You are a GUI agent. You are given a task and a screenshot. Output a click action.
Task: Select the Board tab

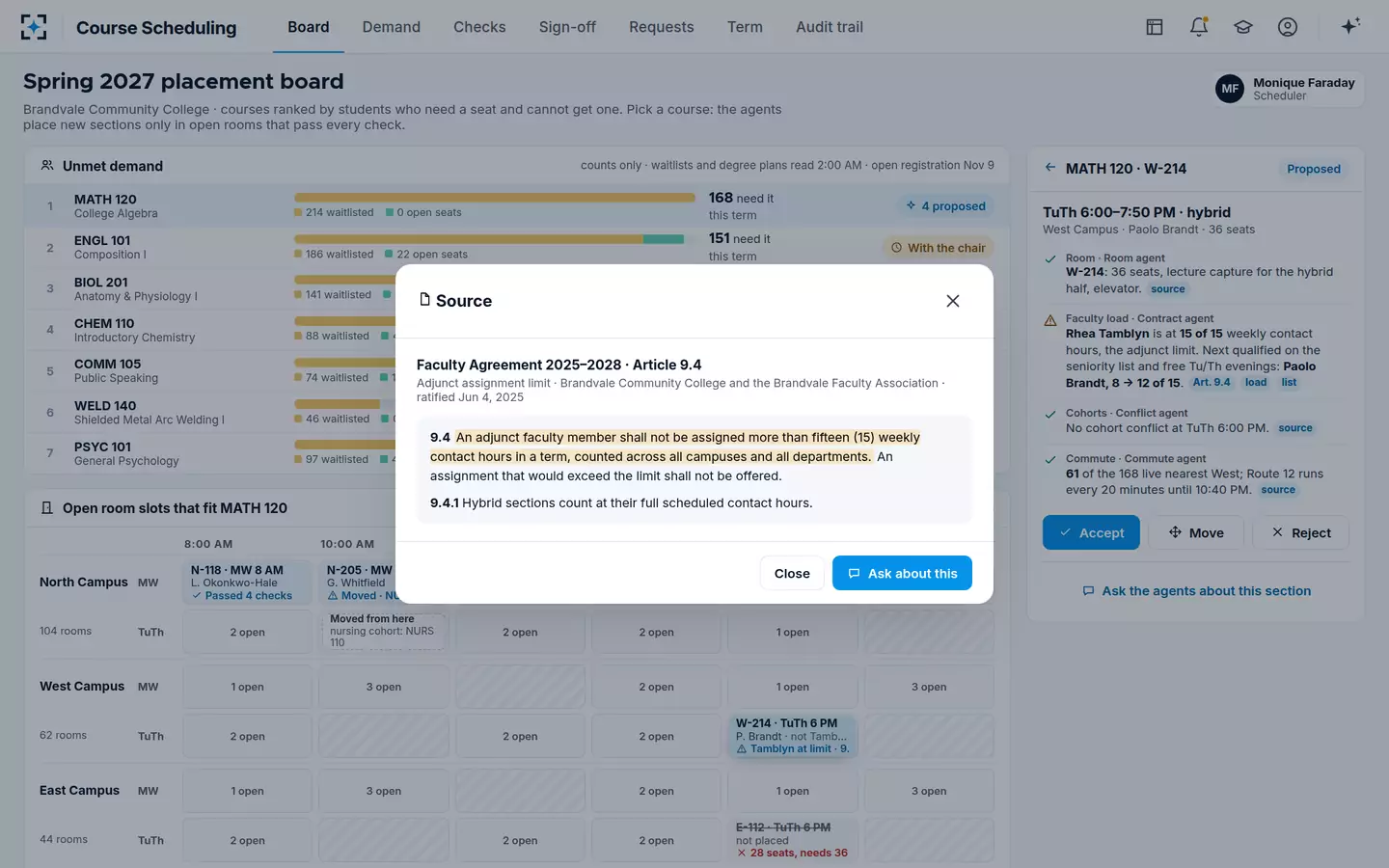click(309, 27)
